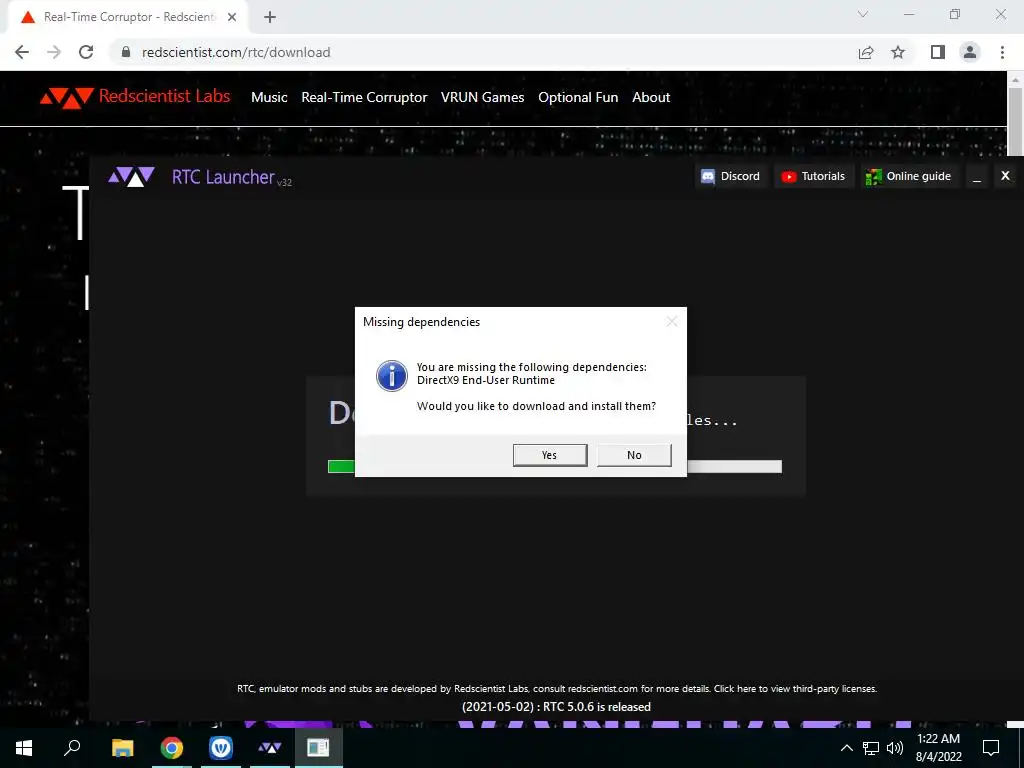Open Chrome tab search dropdown
This screenshot has width=1024, height=768.
coord(863,14)
